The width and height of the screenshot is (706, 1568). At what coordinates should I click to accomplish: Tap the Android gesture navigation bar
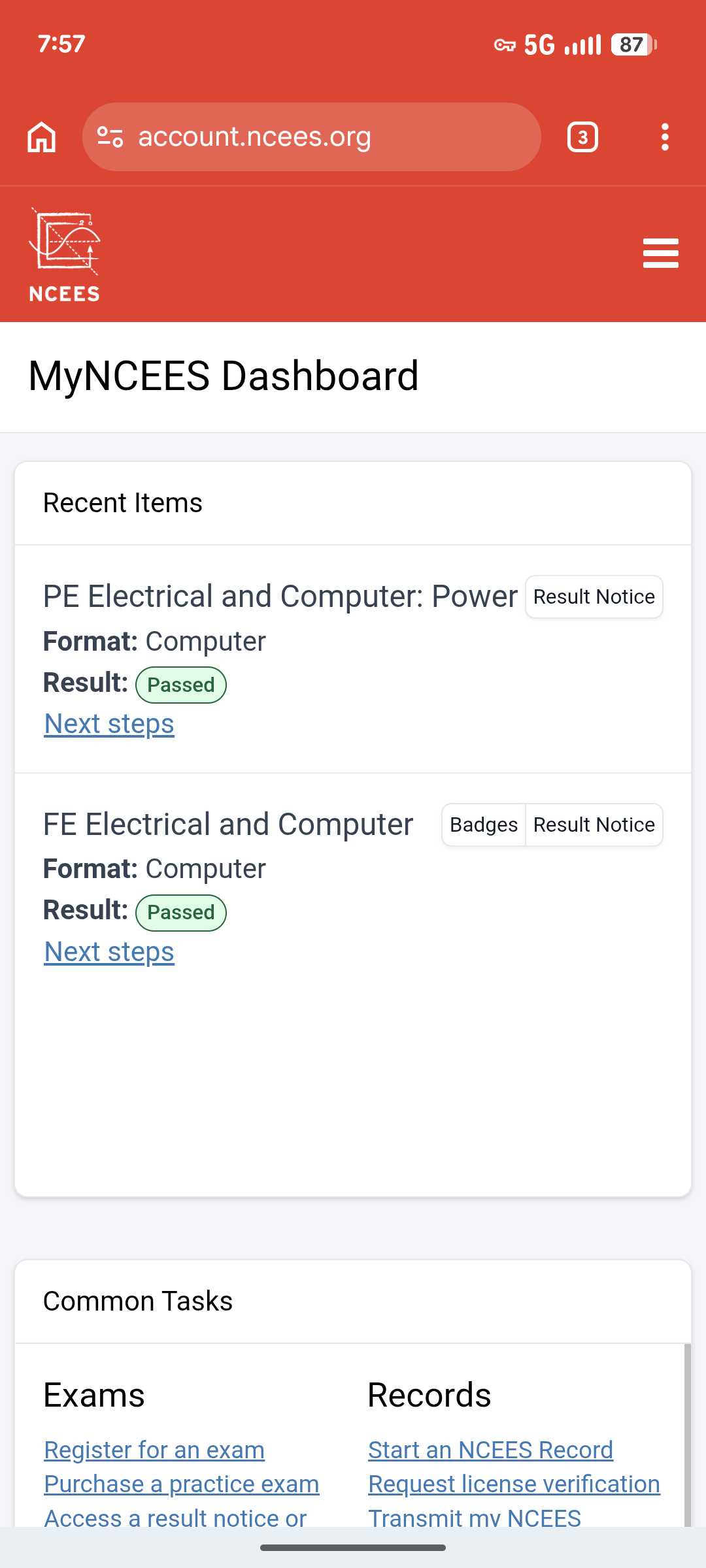pos(353,1548)
